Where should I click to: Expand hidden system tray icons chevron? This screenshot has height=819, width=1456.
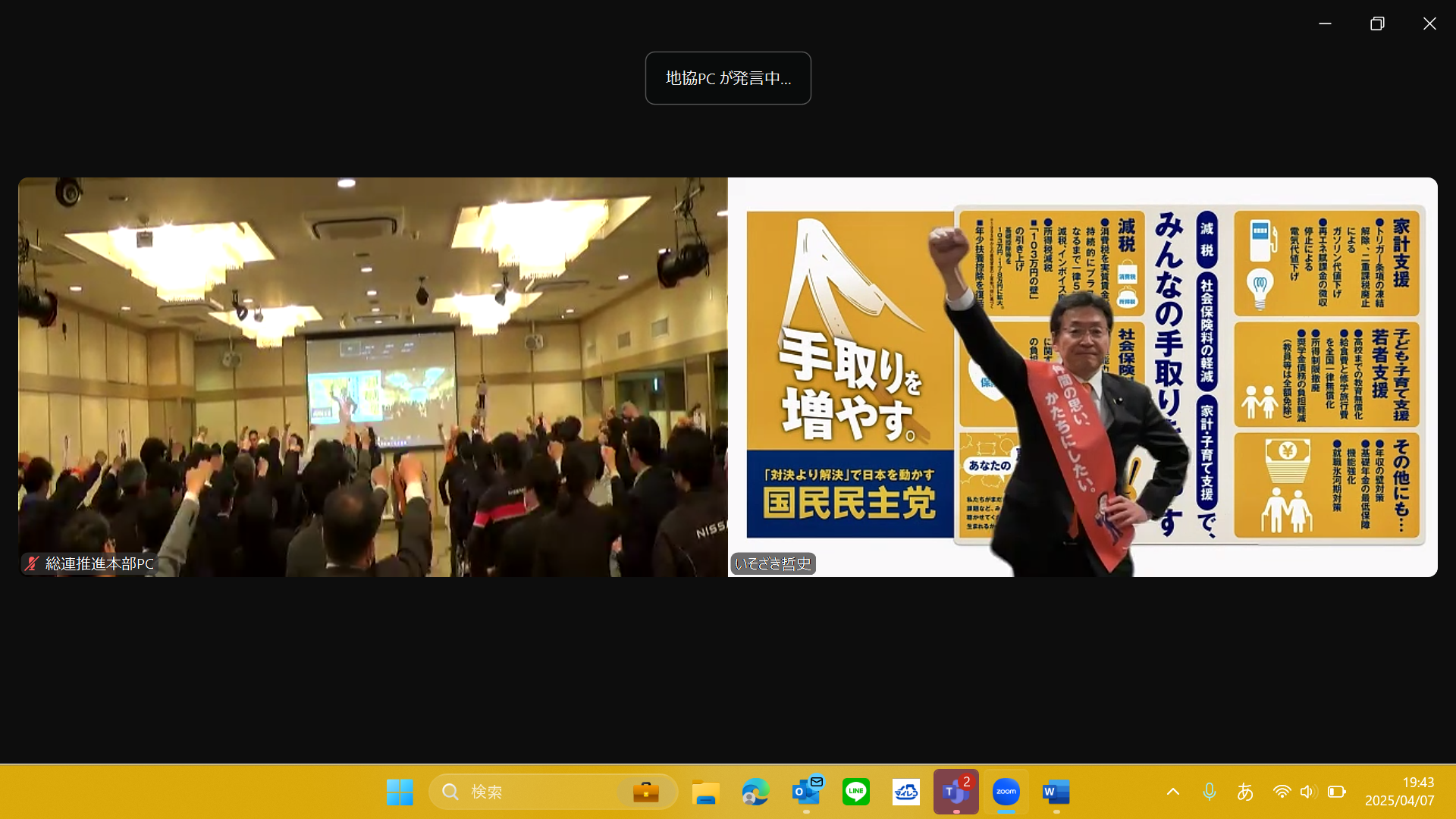(1173, 792)
